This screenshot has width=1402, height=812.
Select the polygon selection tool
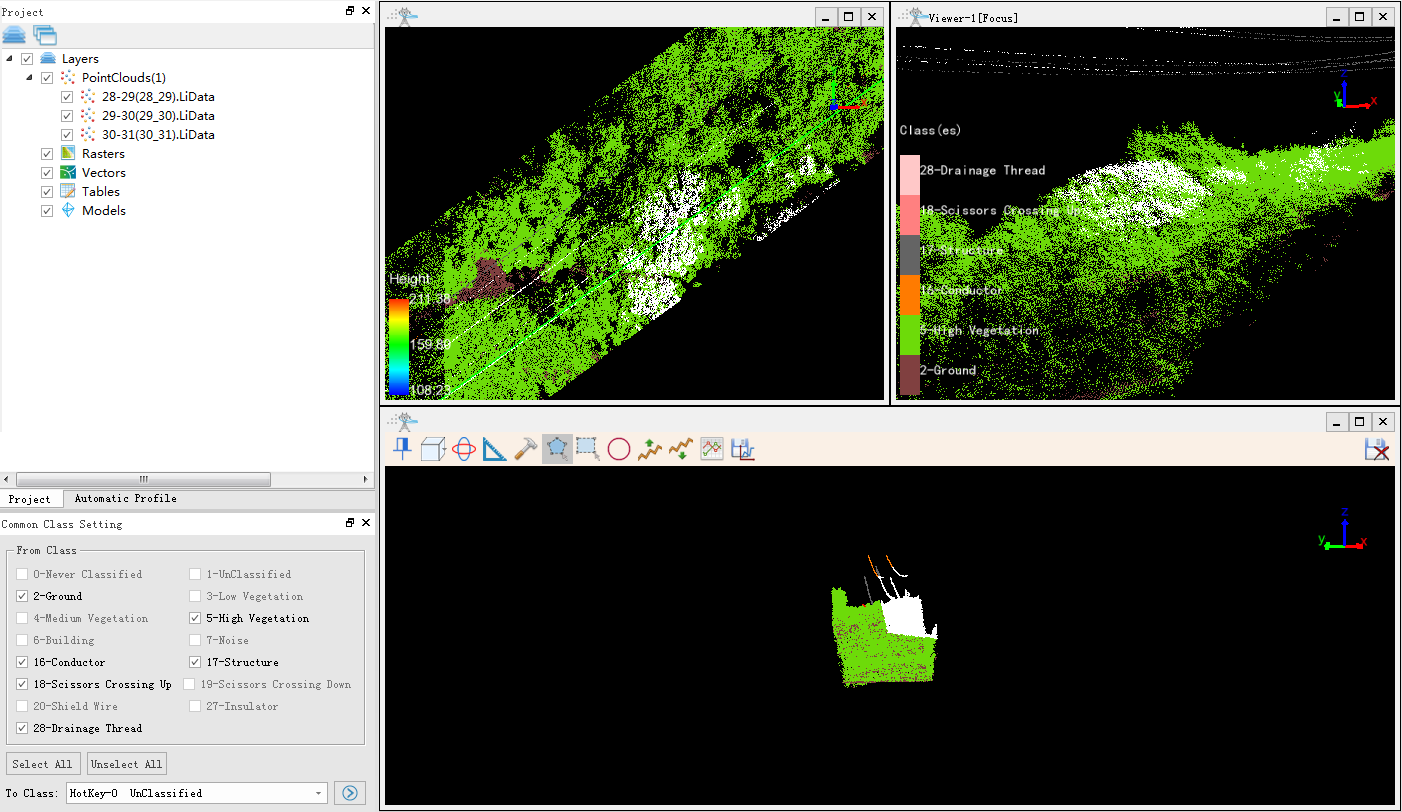557,449
